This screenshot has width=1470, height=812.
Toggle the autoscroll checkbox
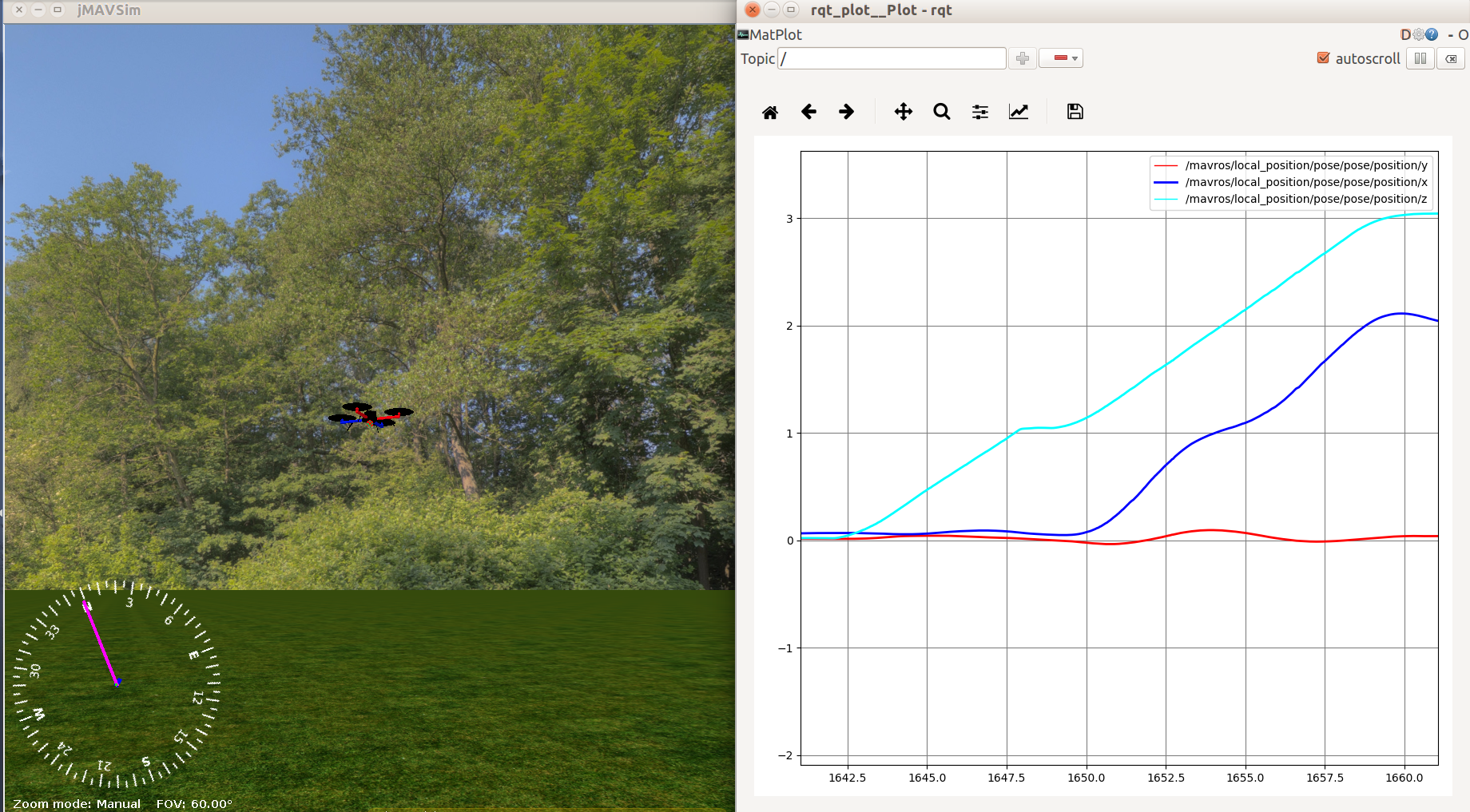tap(1324, 58)
